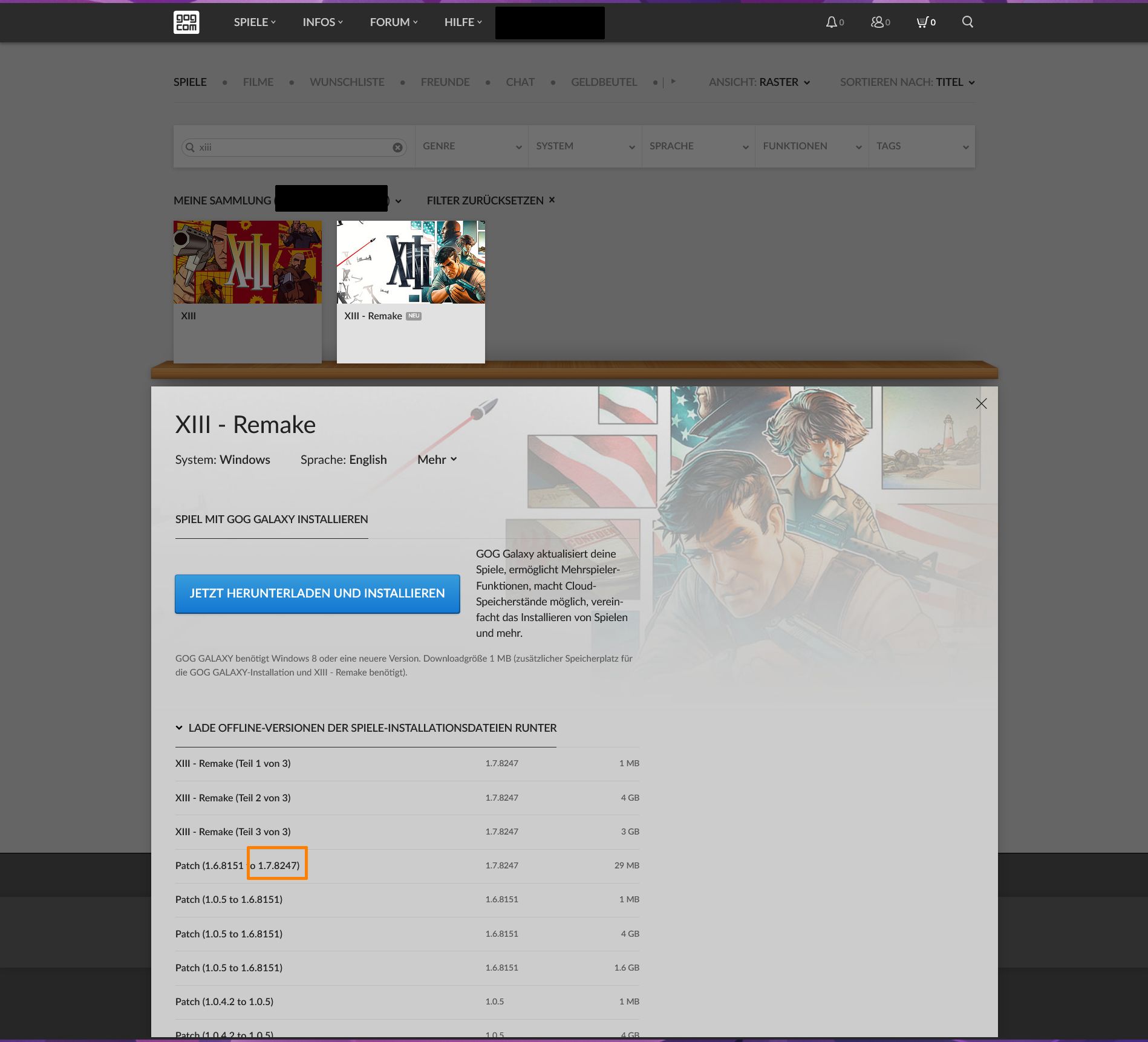Open the HILFE top menu
Viewport: 1148px width, 1042px height.
[x=463, y=22]
